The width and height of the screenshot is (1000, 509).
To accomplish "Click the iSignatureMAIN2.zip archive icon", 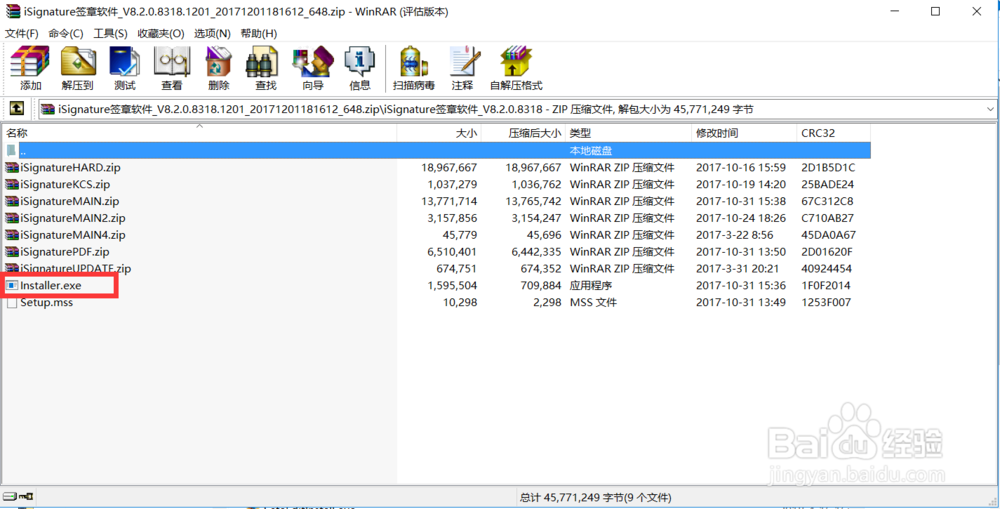I will pos(11,218).
